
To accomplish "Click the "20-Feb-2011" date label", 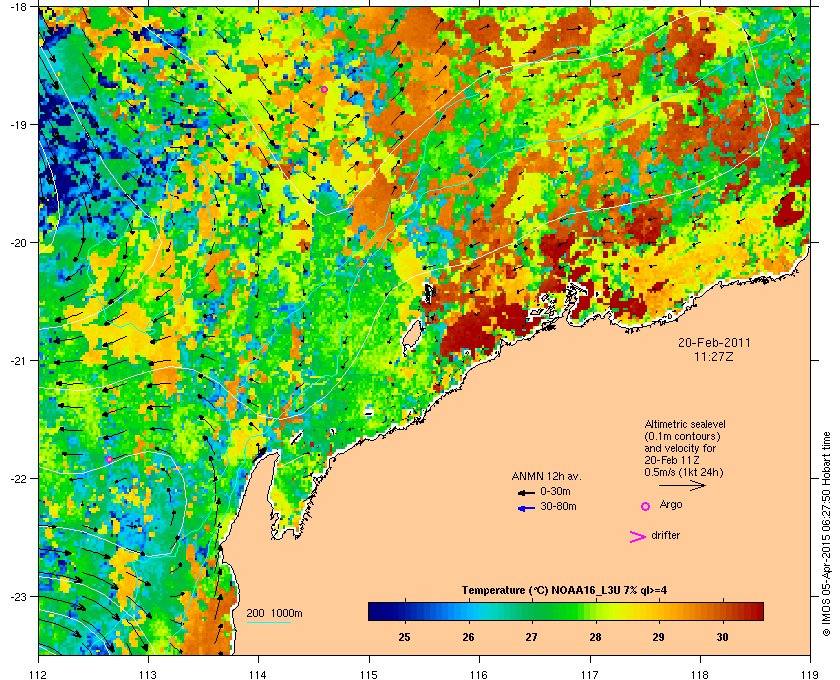I will click(x=714, y=342).
